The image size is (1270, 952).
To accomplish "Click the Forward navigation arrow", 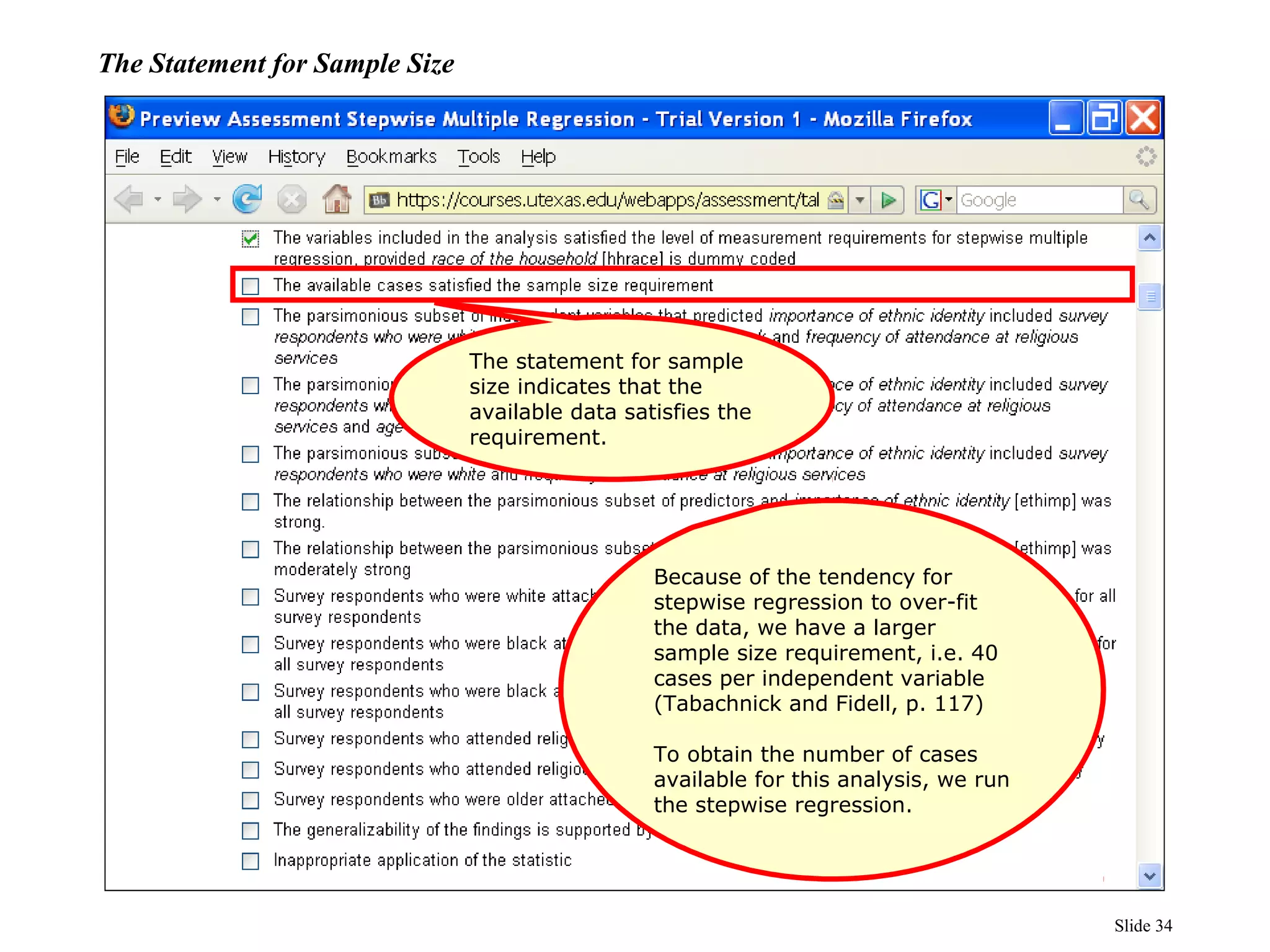I will pyautogui.click(x=187, y=200).
